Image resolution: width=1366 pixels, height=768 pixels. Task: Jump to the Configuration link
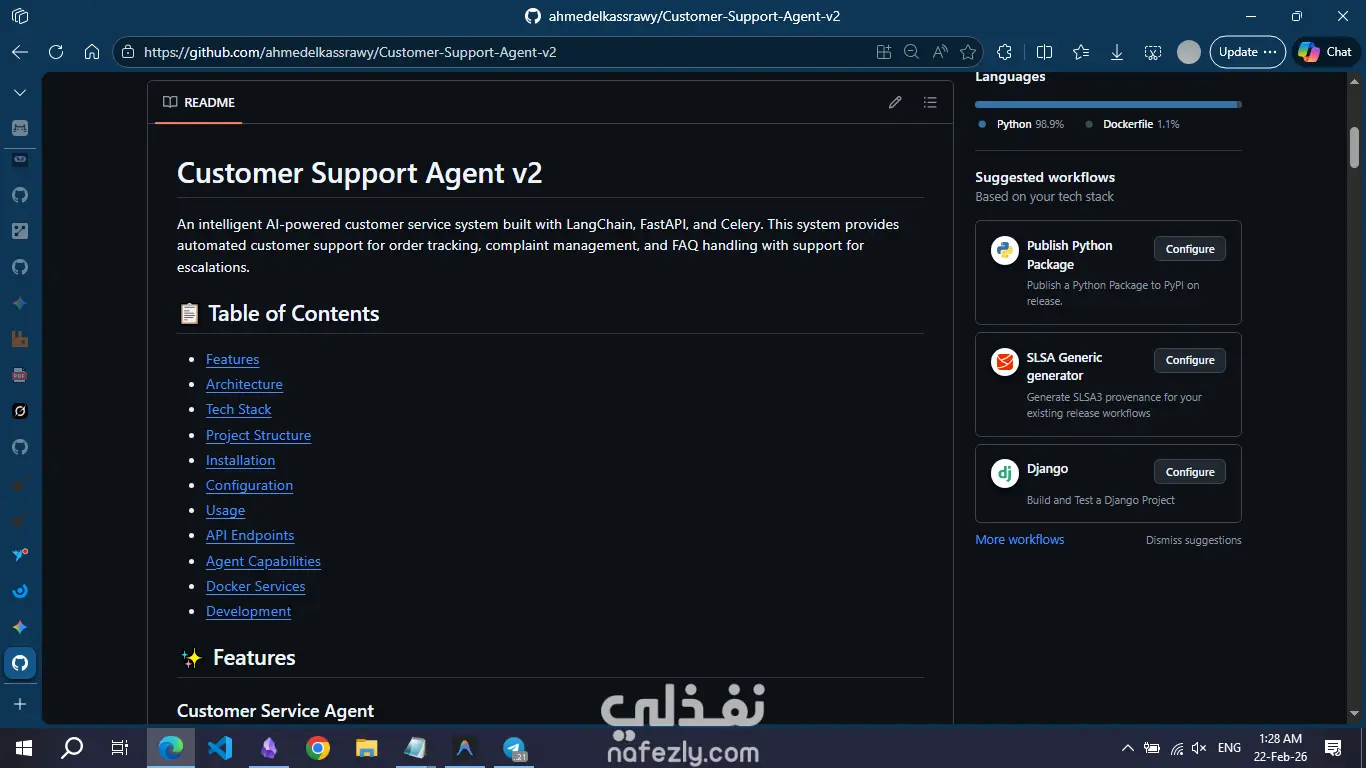[249, 485]
